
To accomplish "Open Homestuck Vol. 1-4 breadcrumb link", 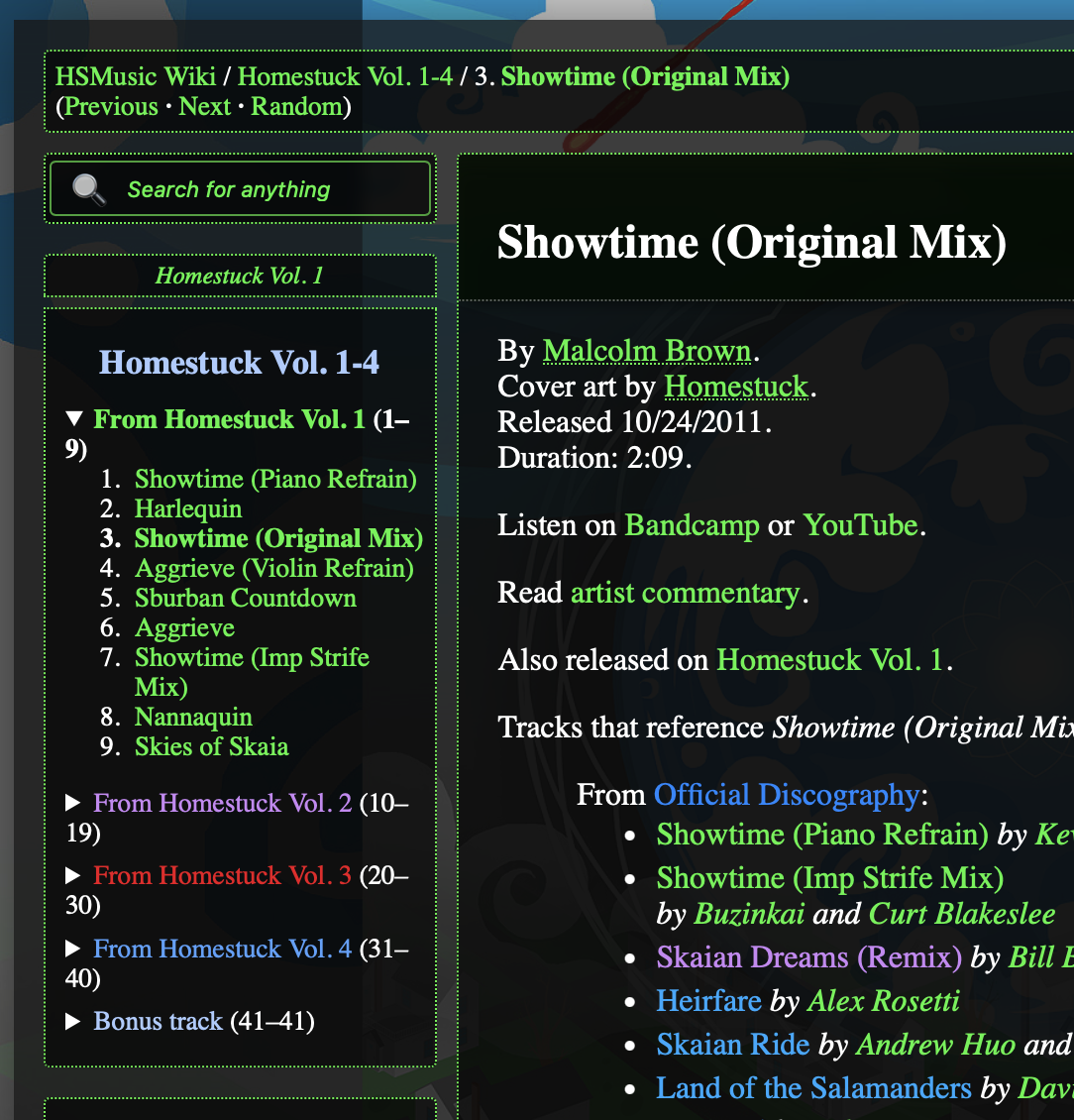I will (345, 76).
